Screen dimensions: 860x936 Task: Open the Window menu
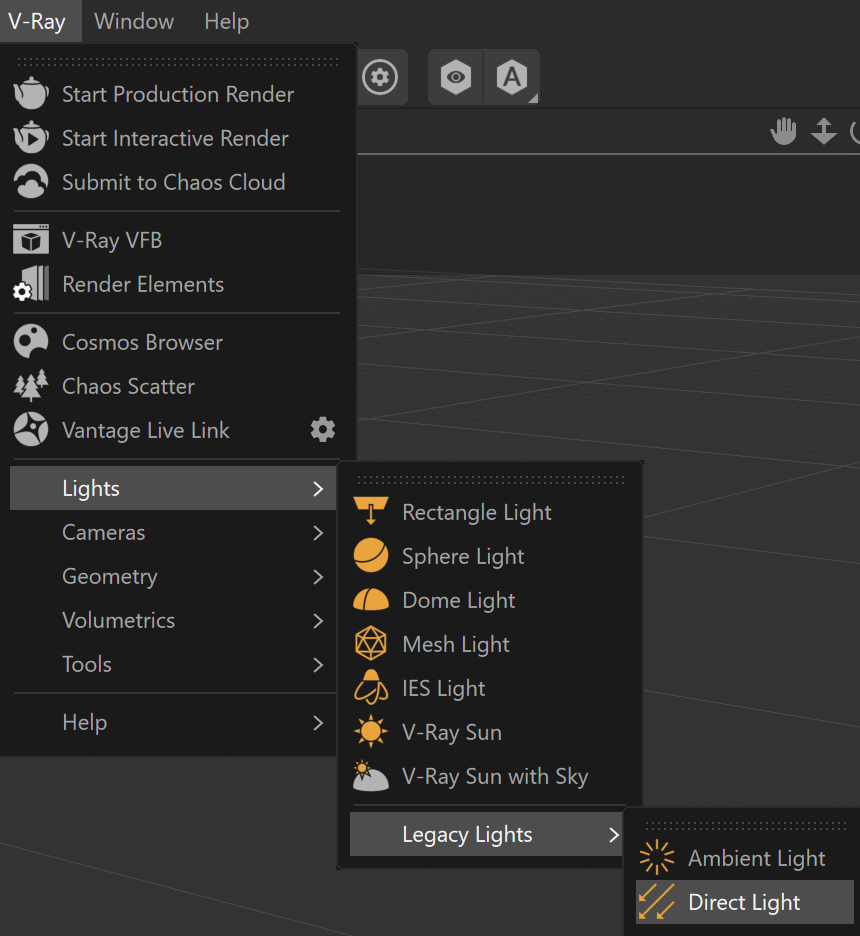[134, 21]
